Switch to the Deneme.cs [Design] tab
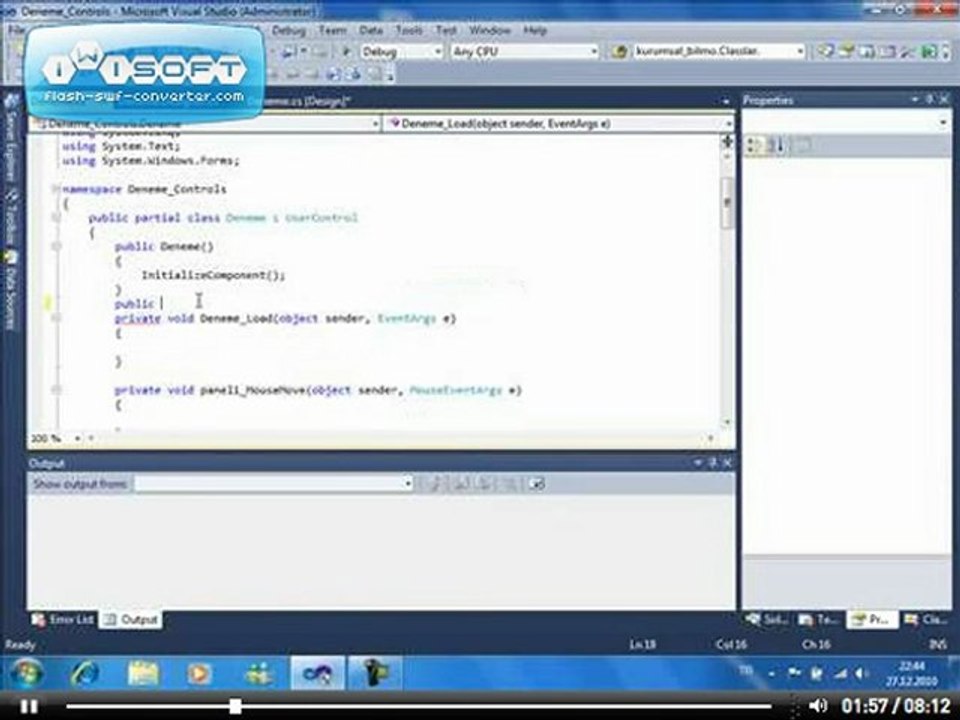The width and height of the screenshot is (960, 720). (306, 102)
